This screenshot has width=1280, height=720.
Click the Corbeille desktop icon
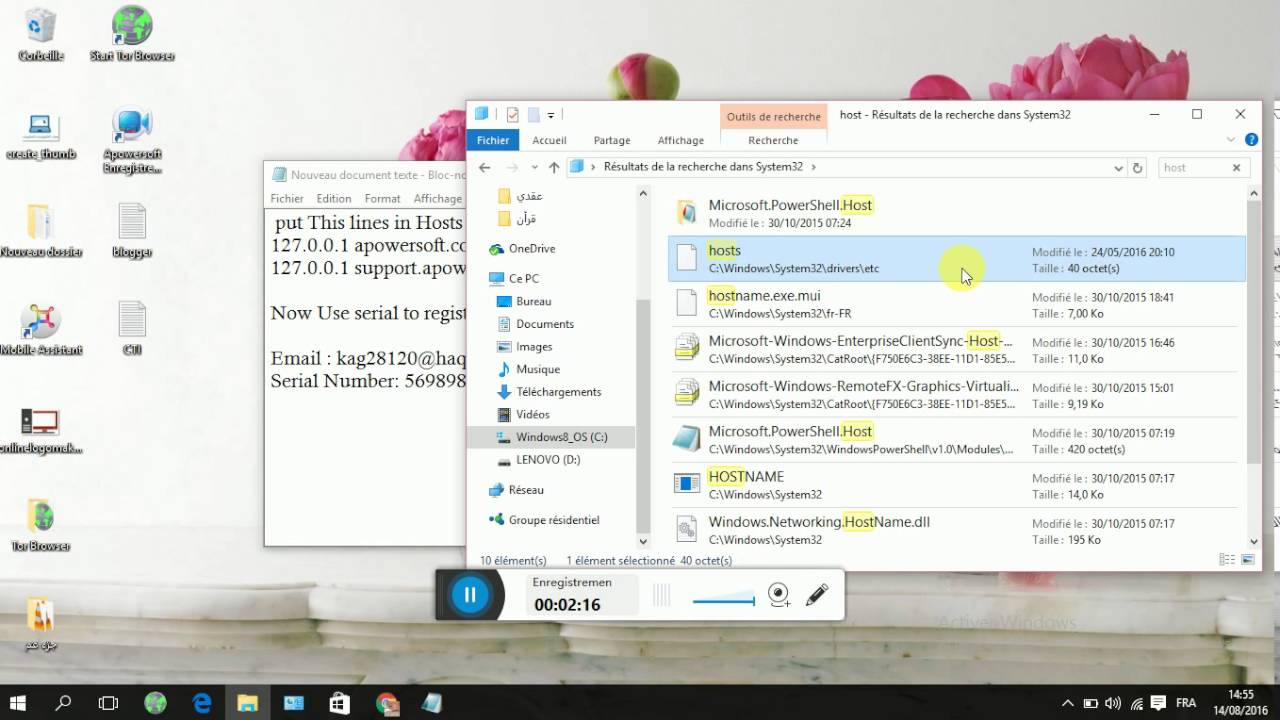coord(41,34)
